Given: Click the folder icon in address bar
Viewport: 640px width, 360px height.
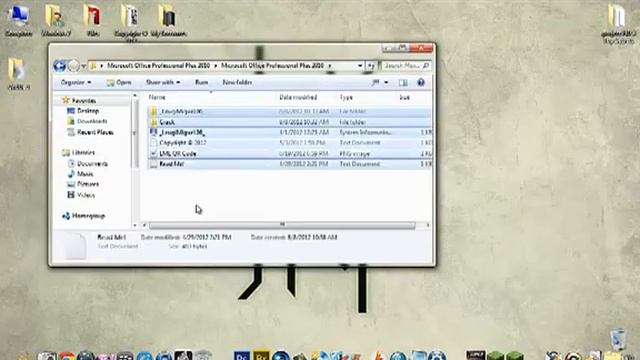Looking at the screenshot, I should point(93,66).
